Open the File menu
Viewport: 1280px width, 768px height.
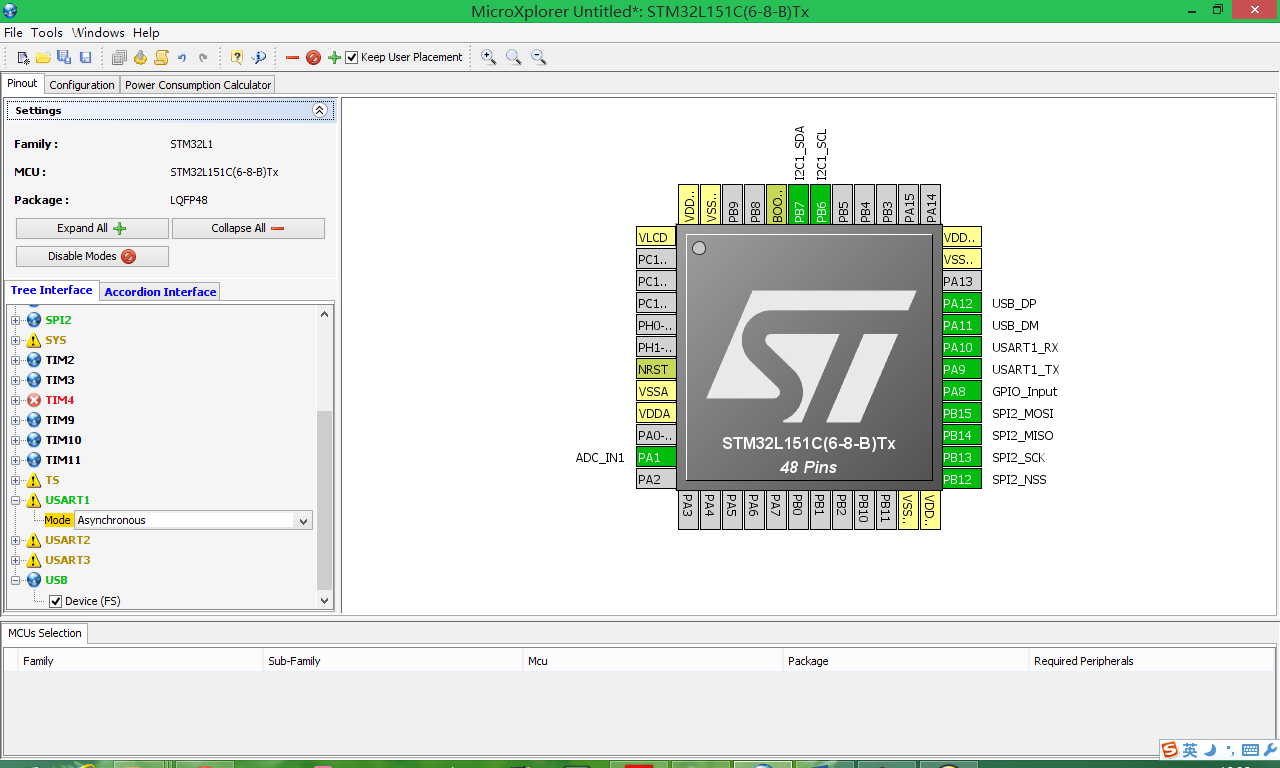point(13,33)
